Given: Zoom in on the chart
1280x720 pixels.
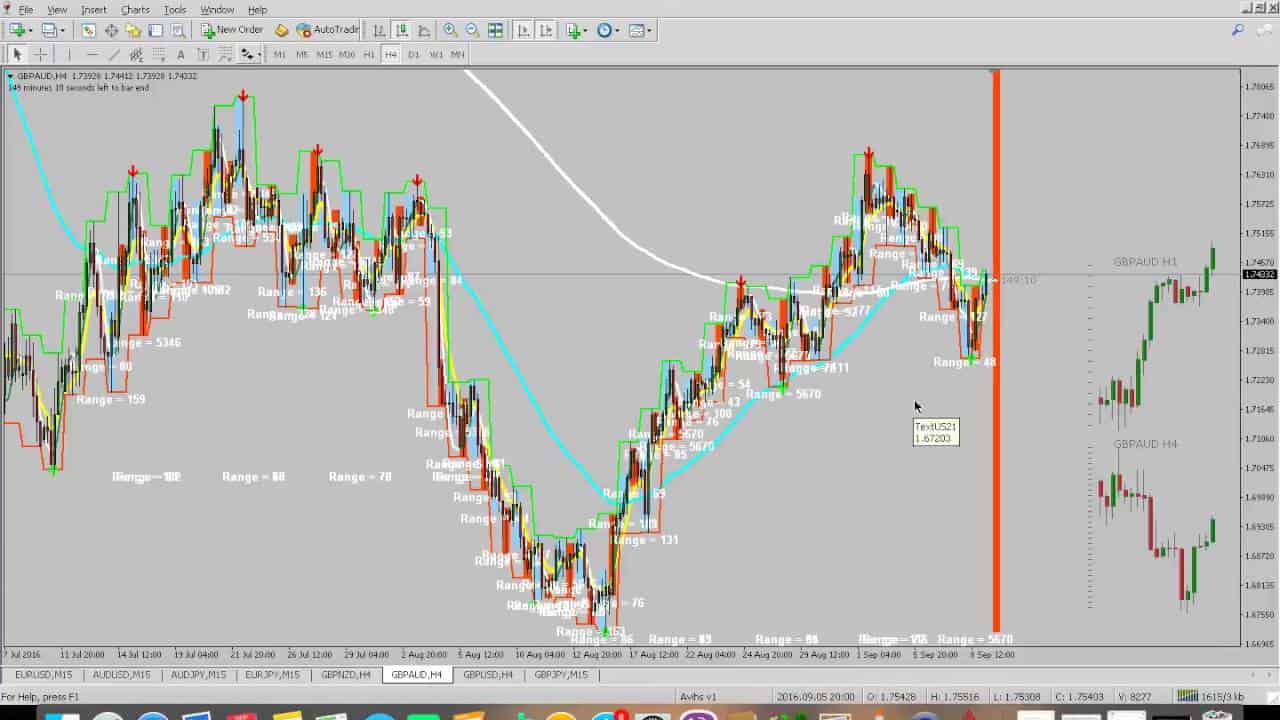Looking at the screenshot, I should pos(451,30).
